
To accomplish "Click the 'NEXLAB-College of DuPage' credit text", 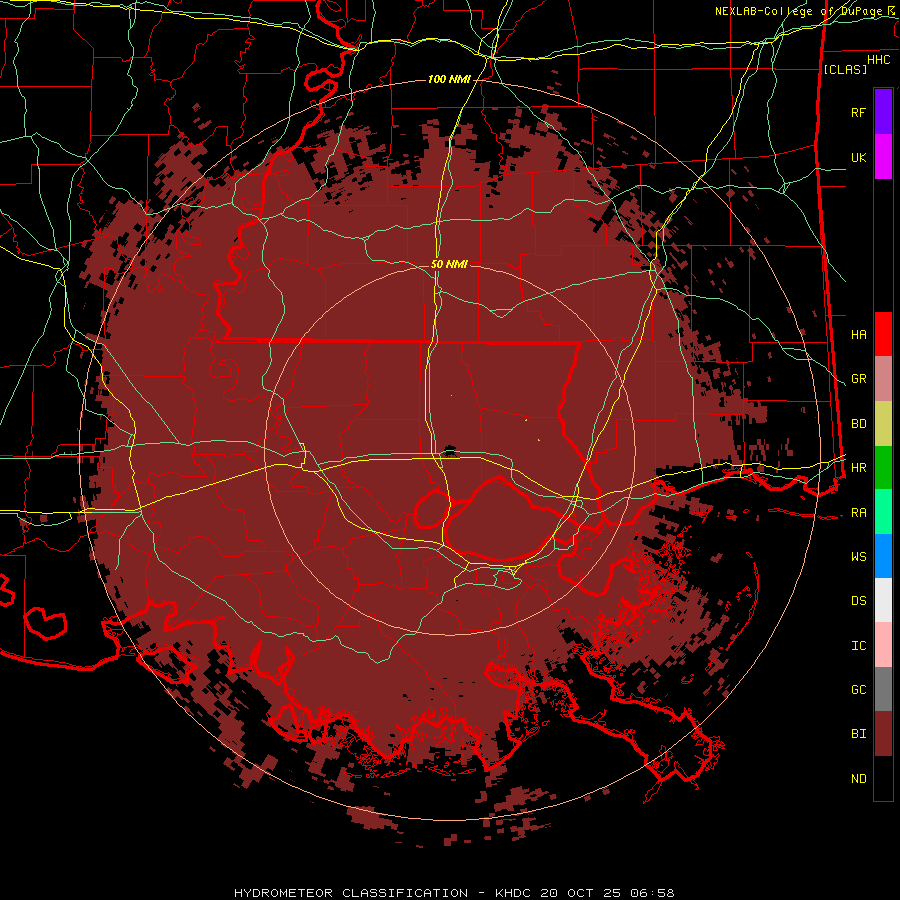I will (x=800, y=11).
